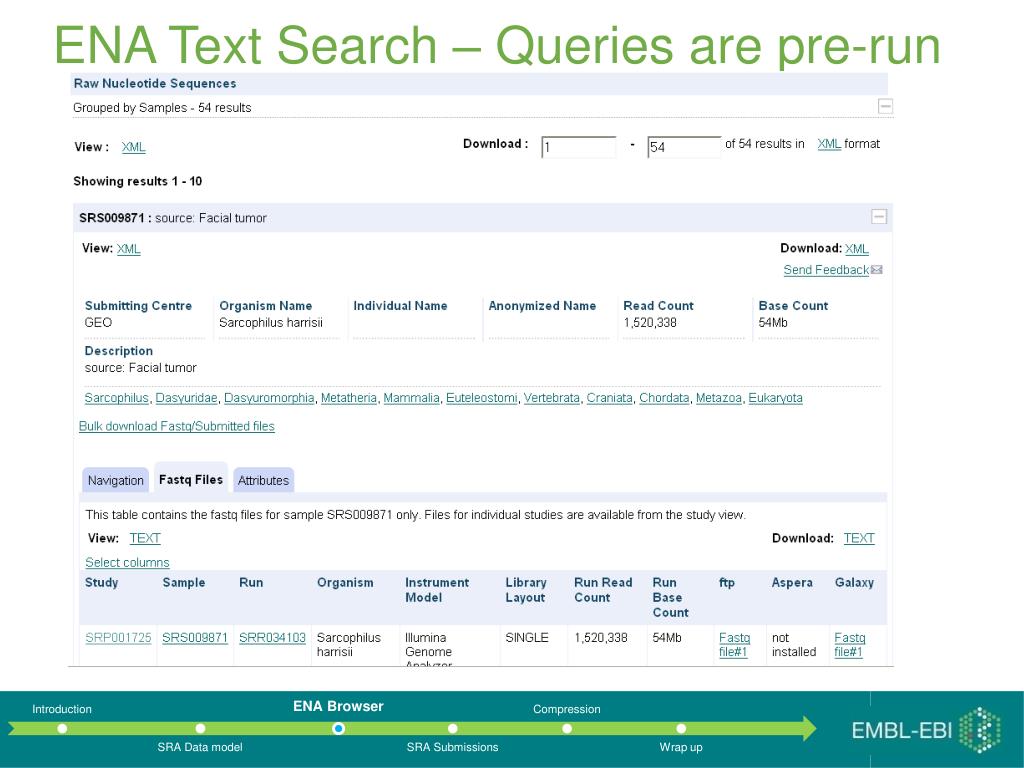Viewport: 1024px width, 768px height.
Task: Open the Euteleostomi taxonomy link
Action: point(481,398)
